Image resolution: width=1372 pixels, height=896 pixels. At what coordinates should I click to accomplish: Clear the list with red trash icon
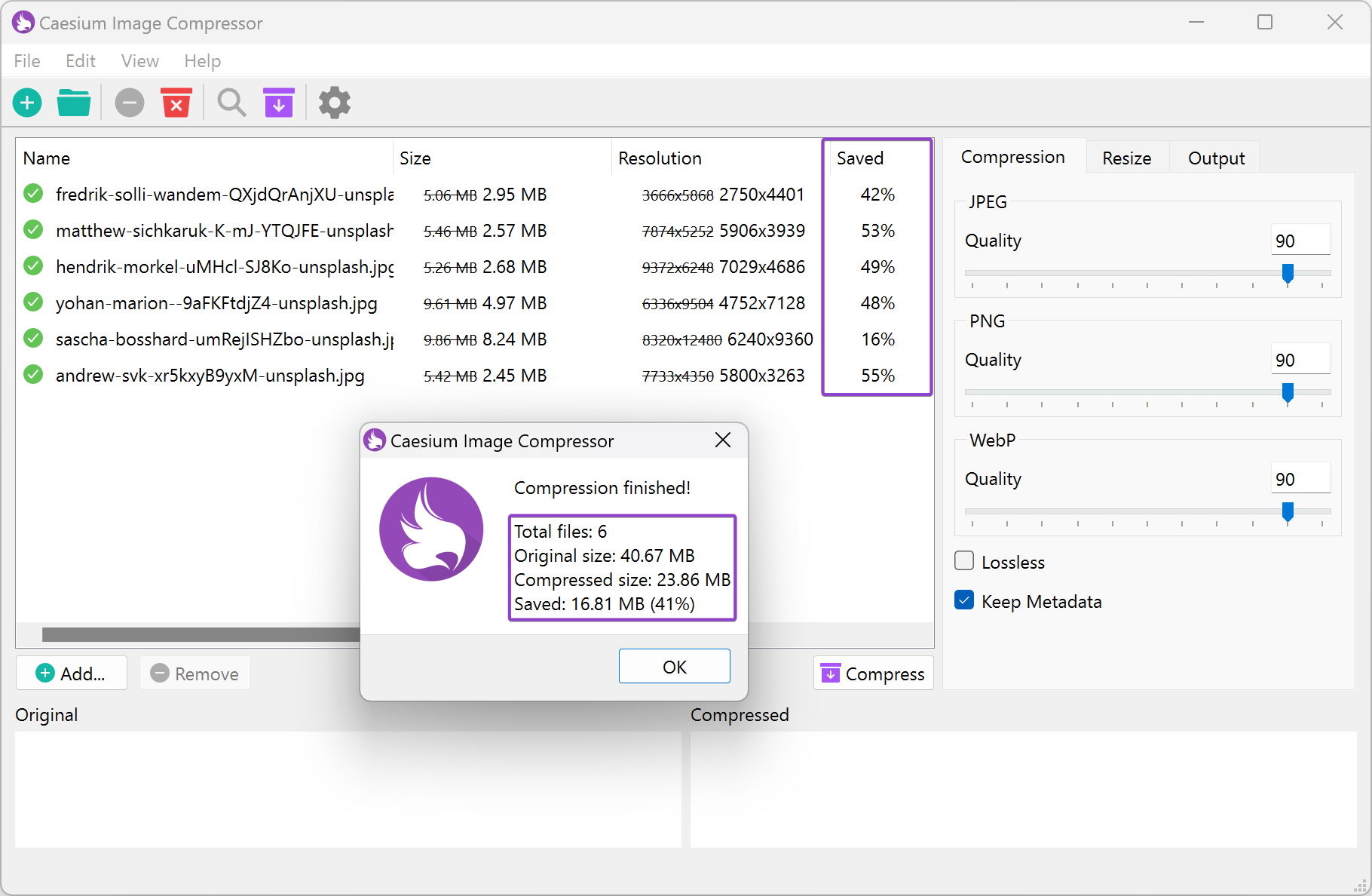click(176, 103)
